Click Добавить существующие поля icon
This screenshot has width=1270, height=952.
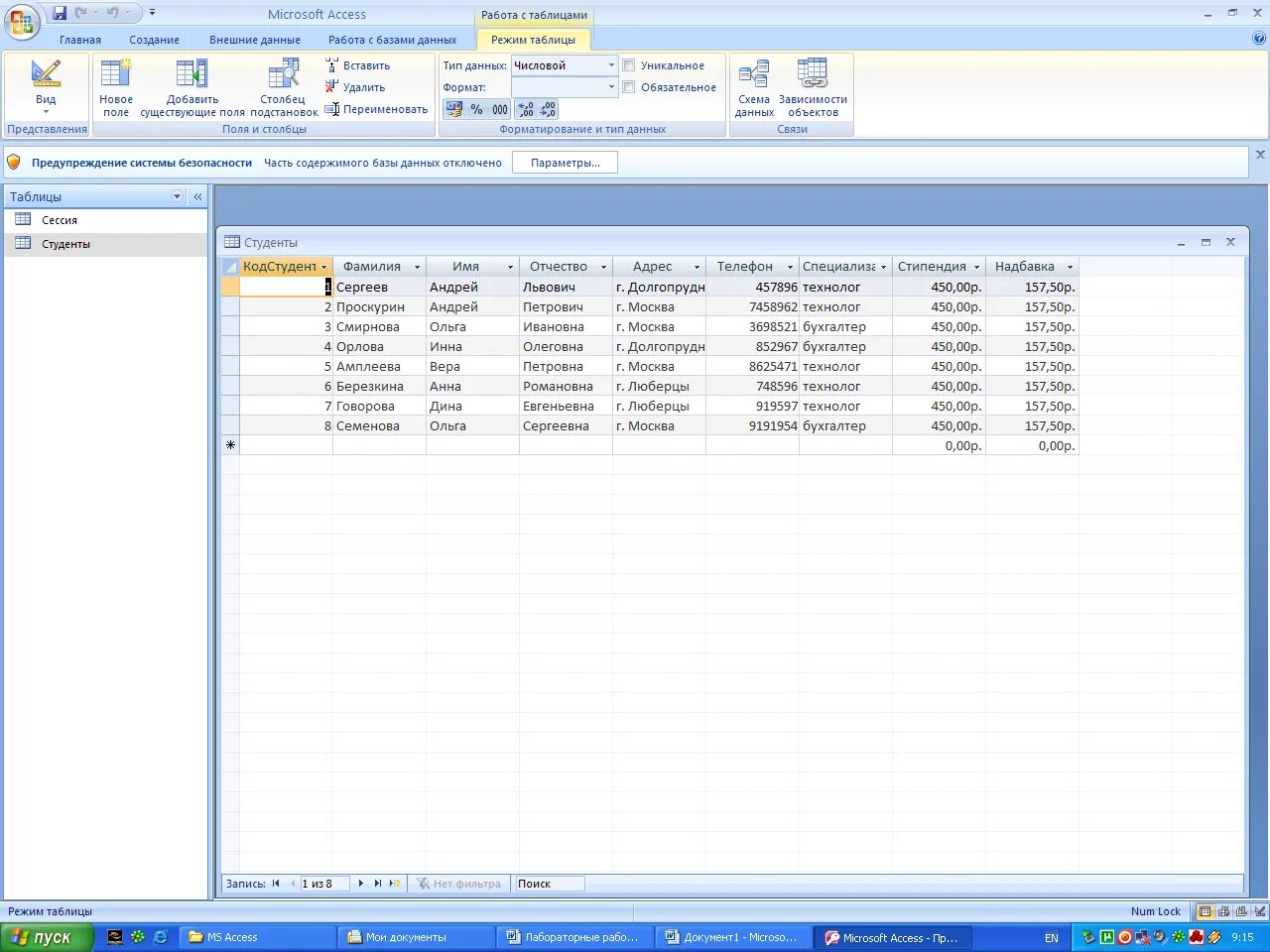(x=192, y=88)
